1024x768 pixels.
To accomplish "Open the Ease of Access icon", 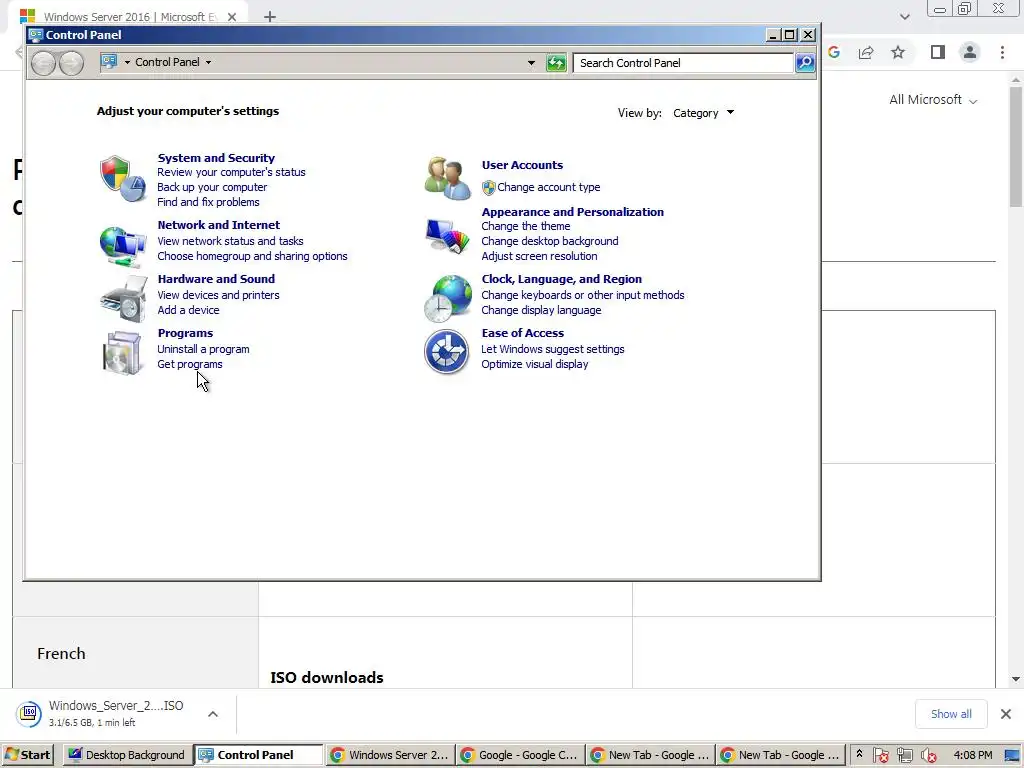I will [447, 352].
